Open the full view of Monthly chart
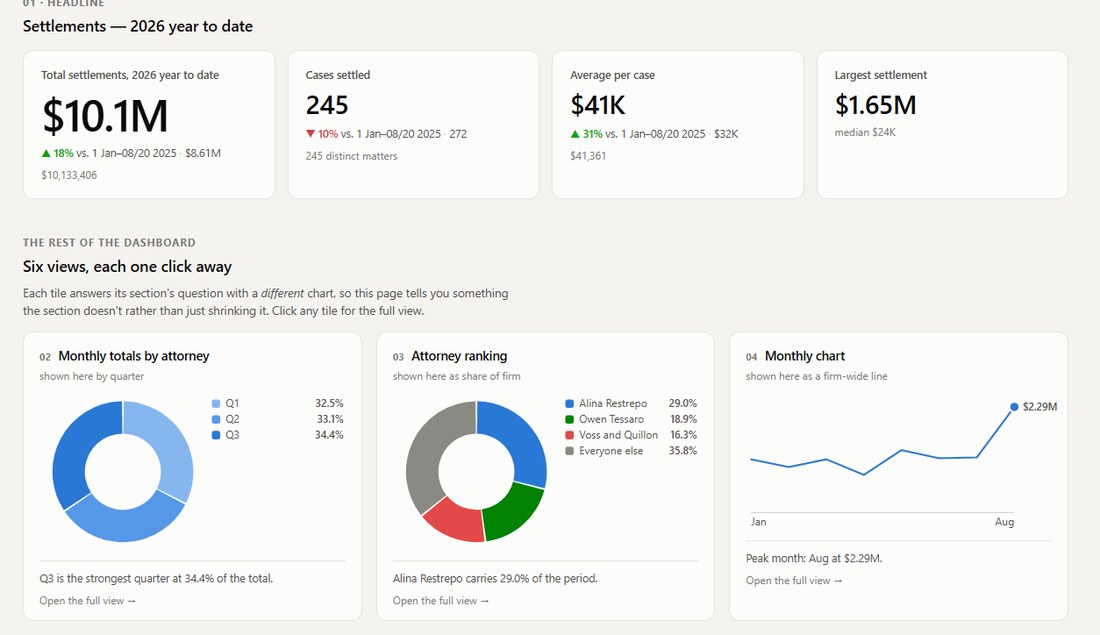 pos(793,580)
